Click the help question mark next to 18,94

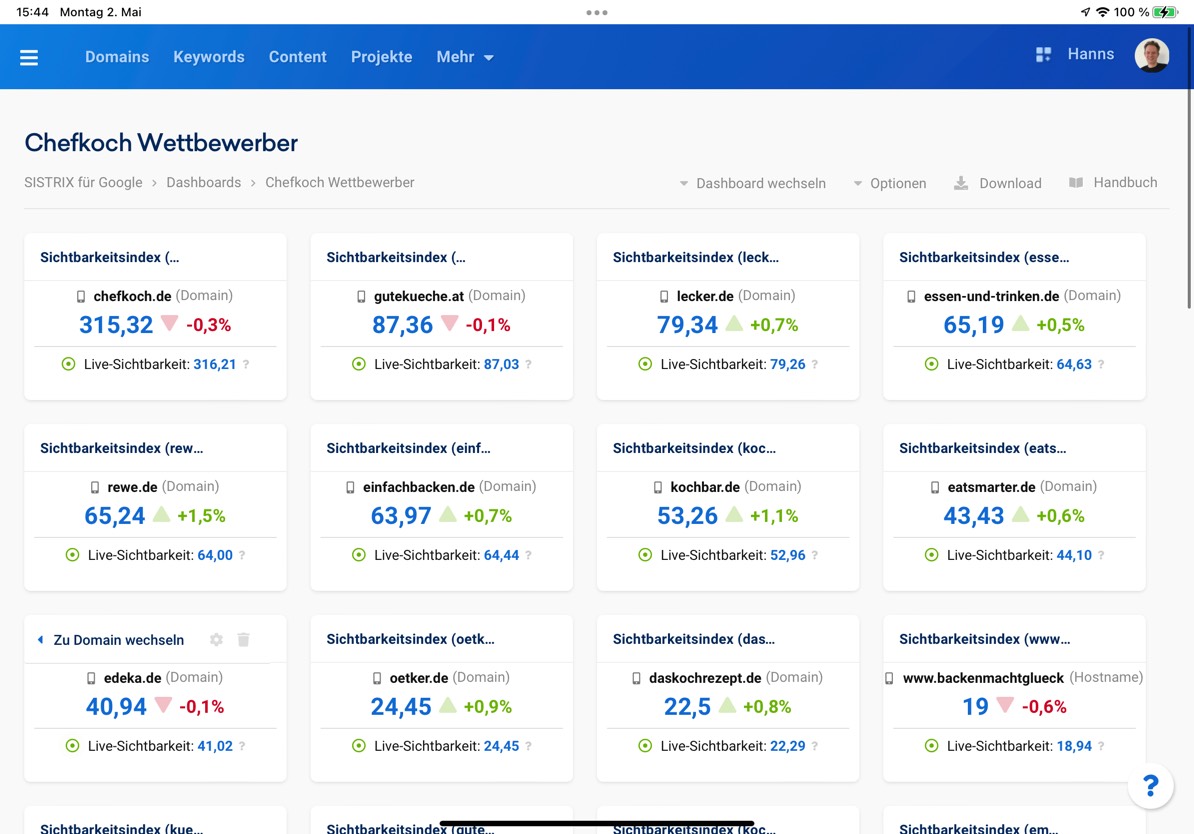(x=1101, y=746)
